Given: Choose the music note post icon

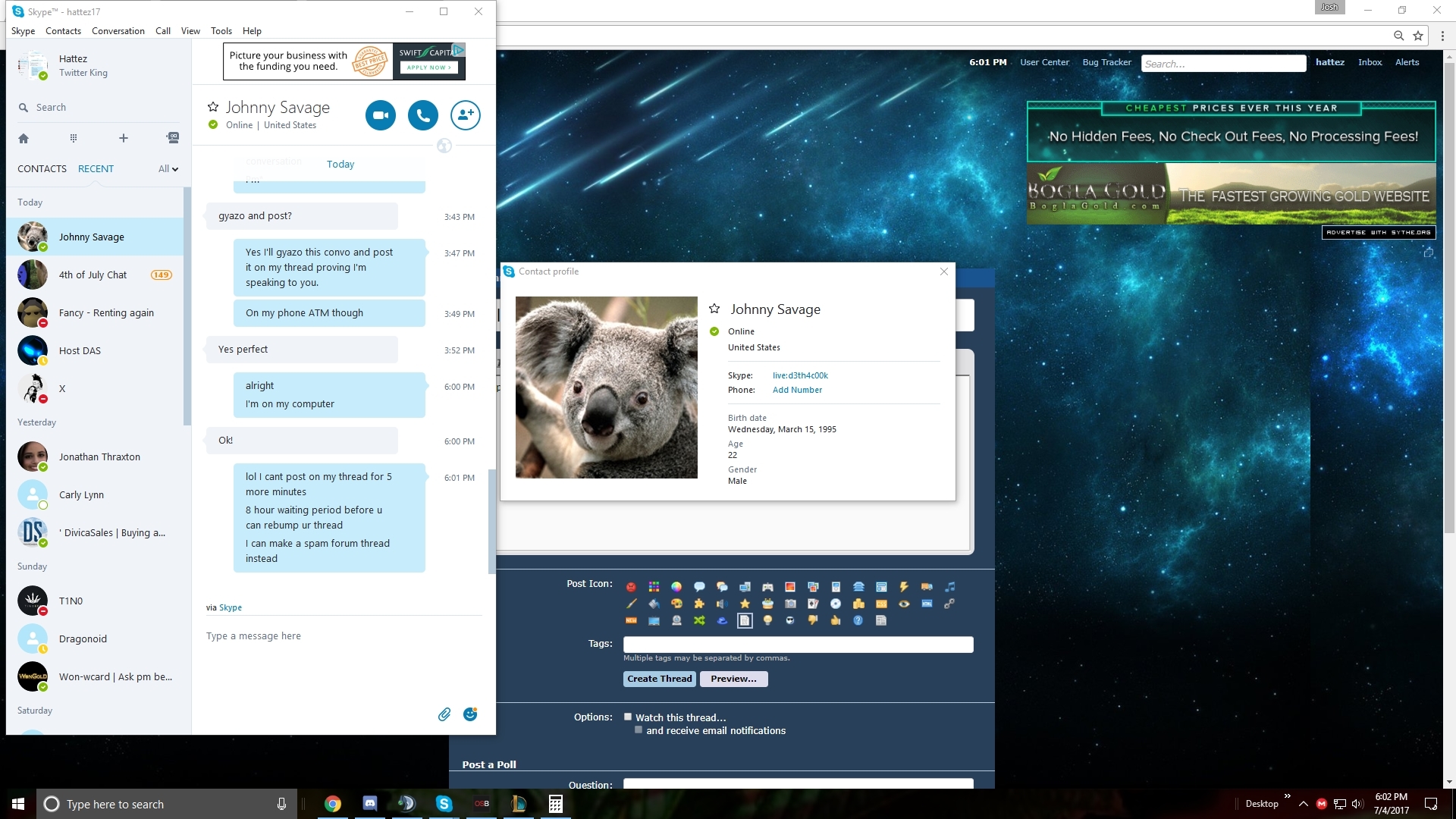Looking at the screenshot, I should [x=949, y=587].
